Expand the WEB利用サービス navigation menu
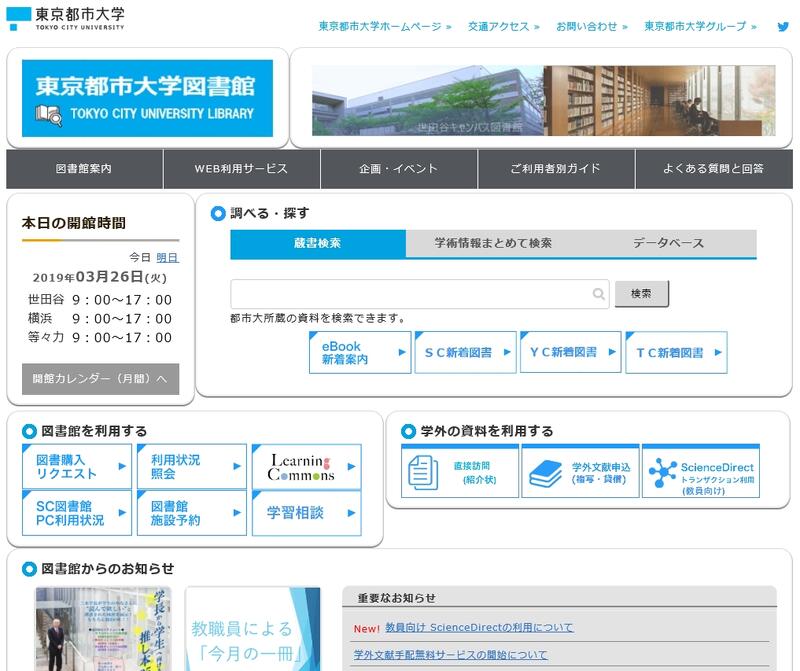Screen dimensions: 800x671 241,169
